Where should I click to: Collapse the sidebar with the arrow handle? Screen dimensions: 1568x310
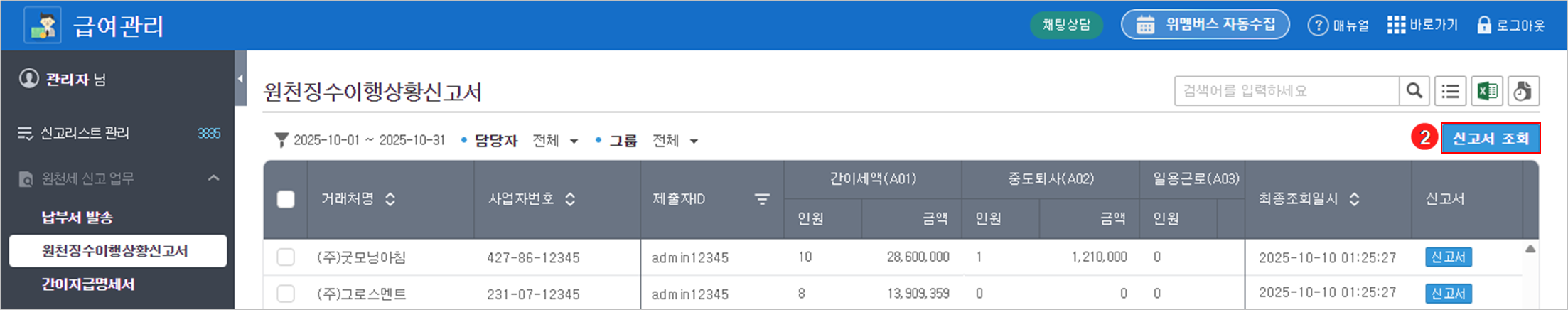[240, 79]
